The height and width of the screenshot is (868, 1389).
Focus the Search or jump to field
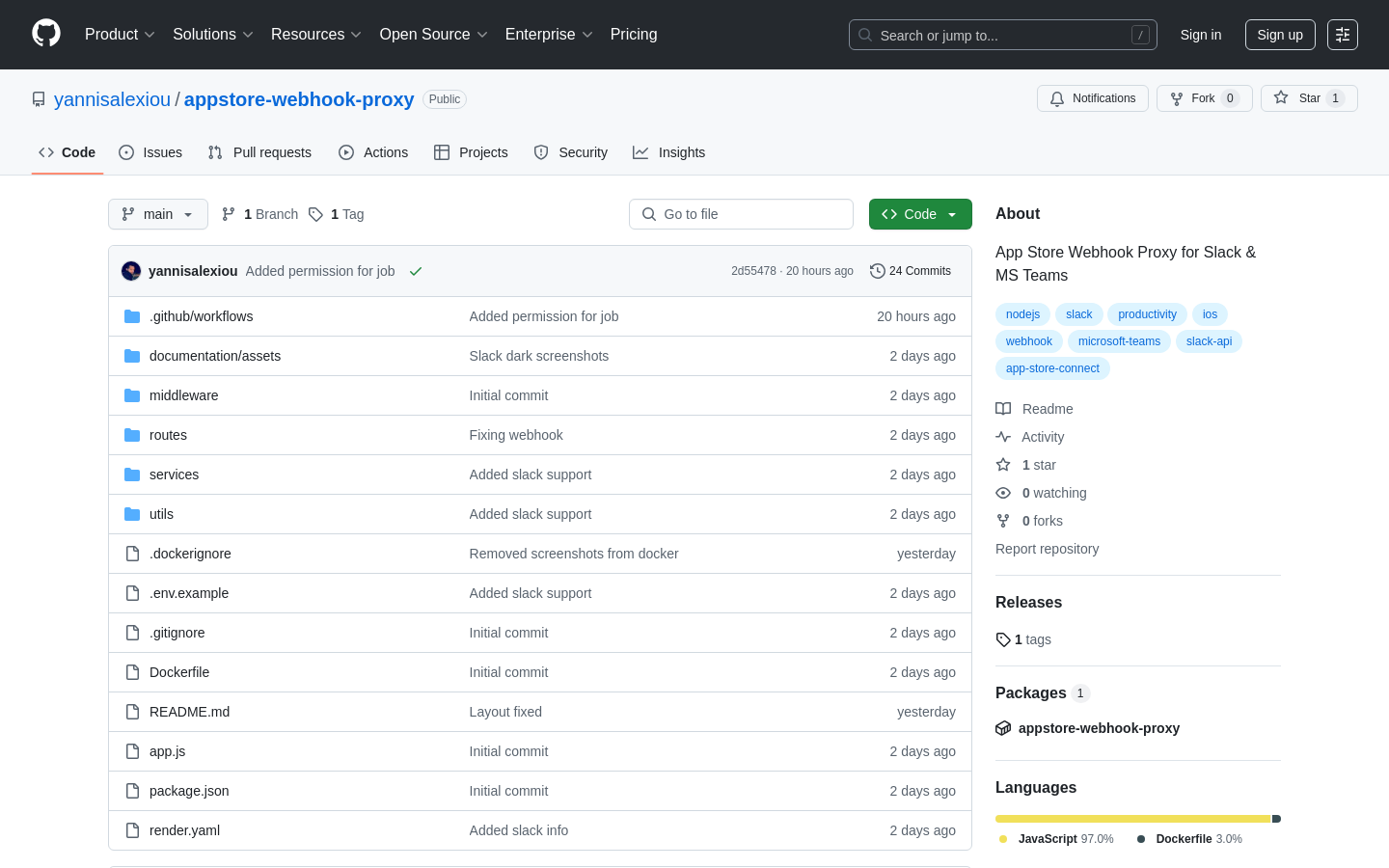coord(1002,35)
